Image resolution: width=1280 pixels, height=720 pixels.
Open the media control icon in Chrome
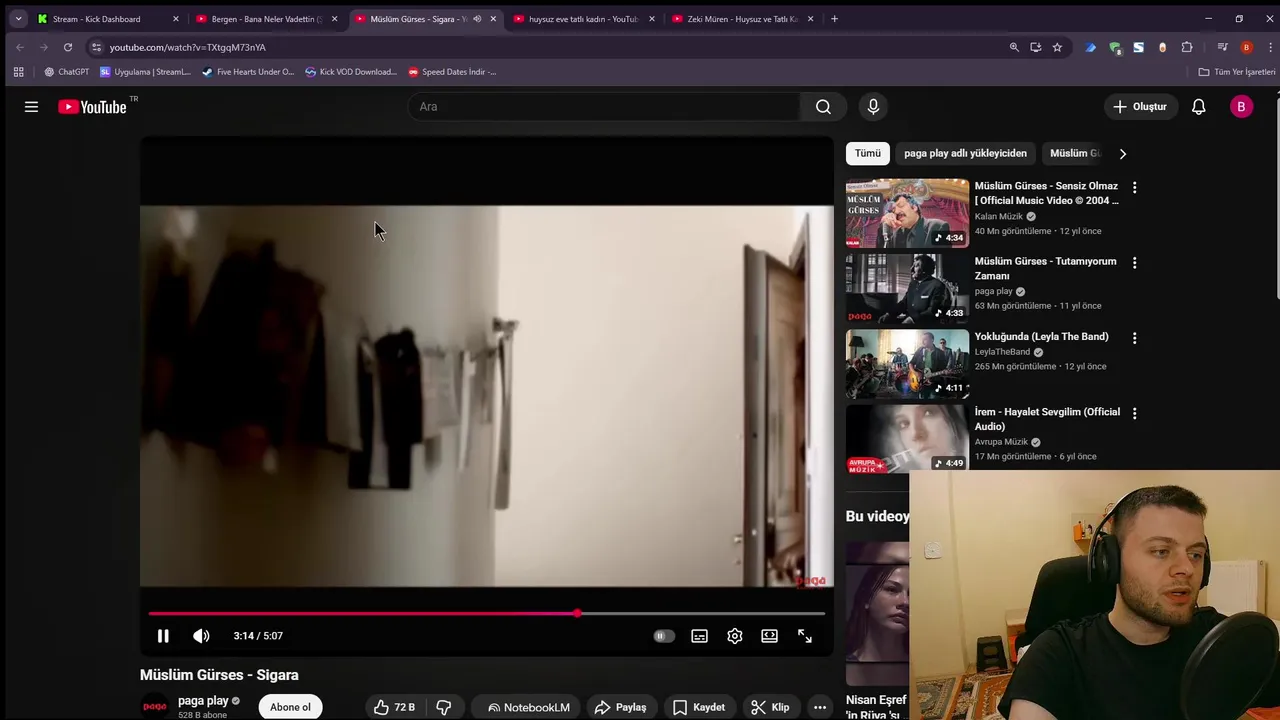(x=1222, y=47)
